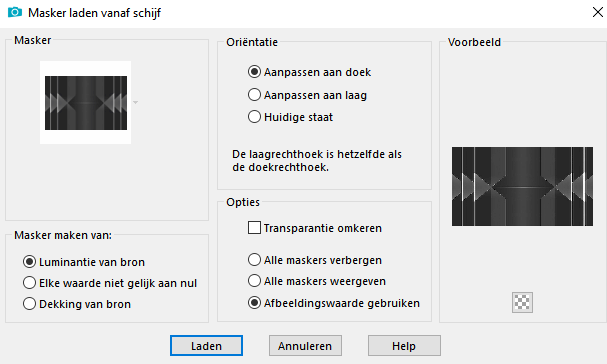The width and height of the screenshot is (607, 364).
Task: Click the PaintShop Pro camera icon in title bar
Action: 15,12
